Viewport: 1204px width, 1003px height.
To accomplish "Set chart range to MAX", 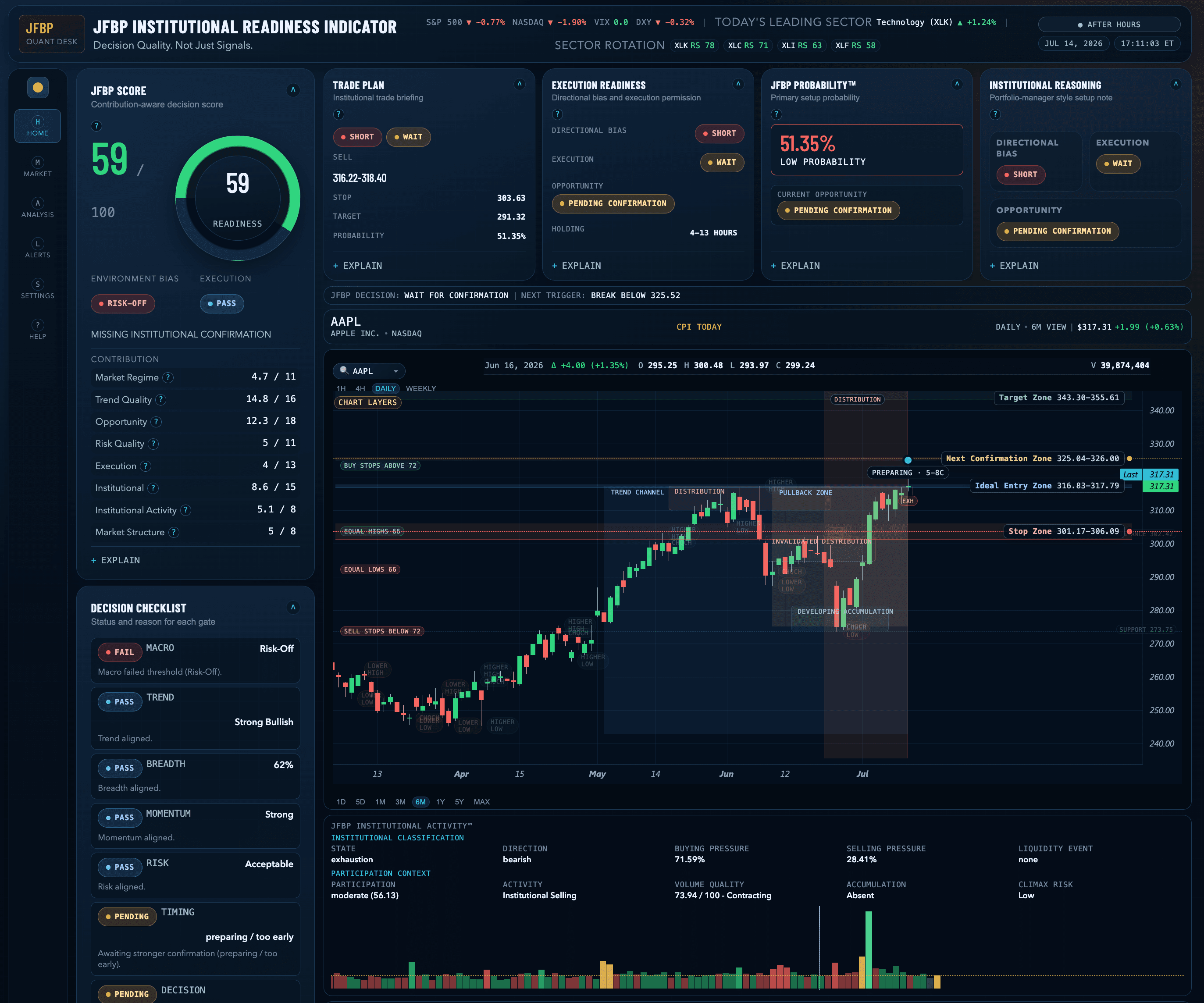I will pos(481,802).
